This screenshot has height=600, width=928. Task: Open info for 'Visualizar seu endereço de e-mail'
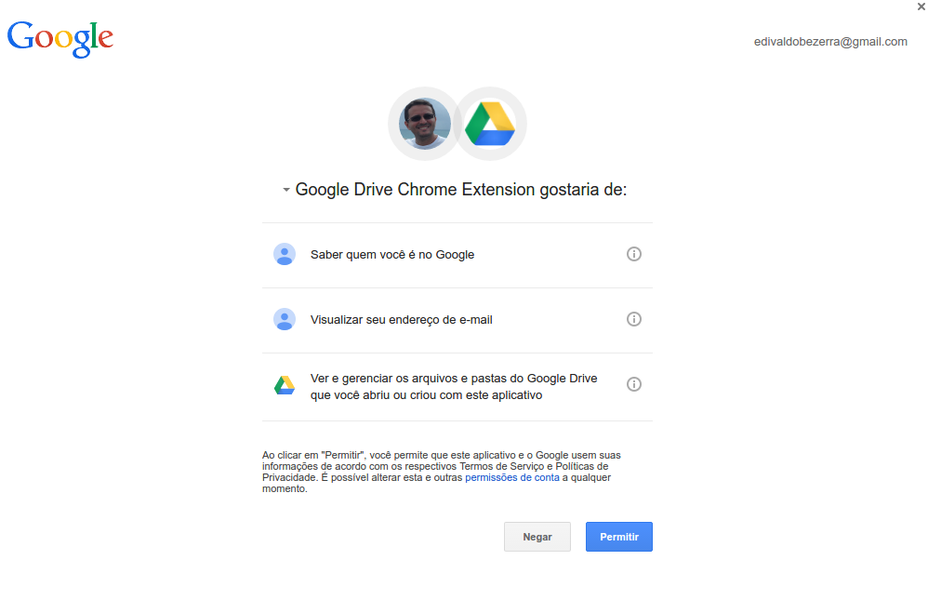click(634, 319)
